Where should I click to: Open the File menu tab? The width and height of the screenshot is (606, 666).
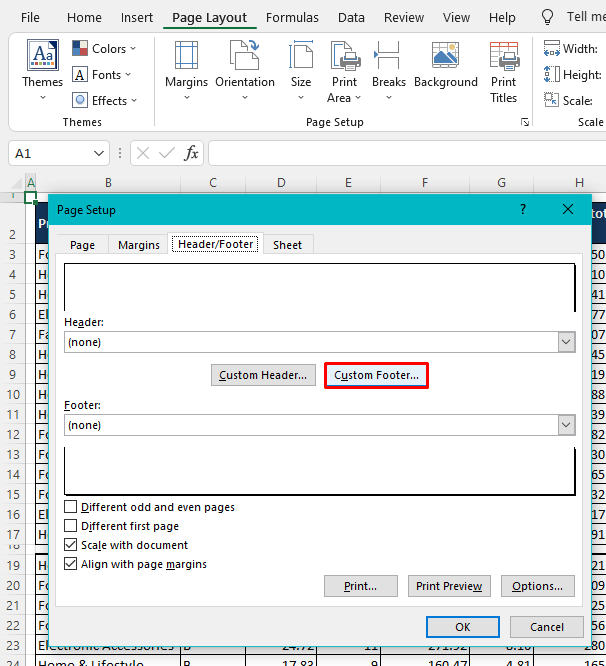30,17
